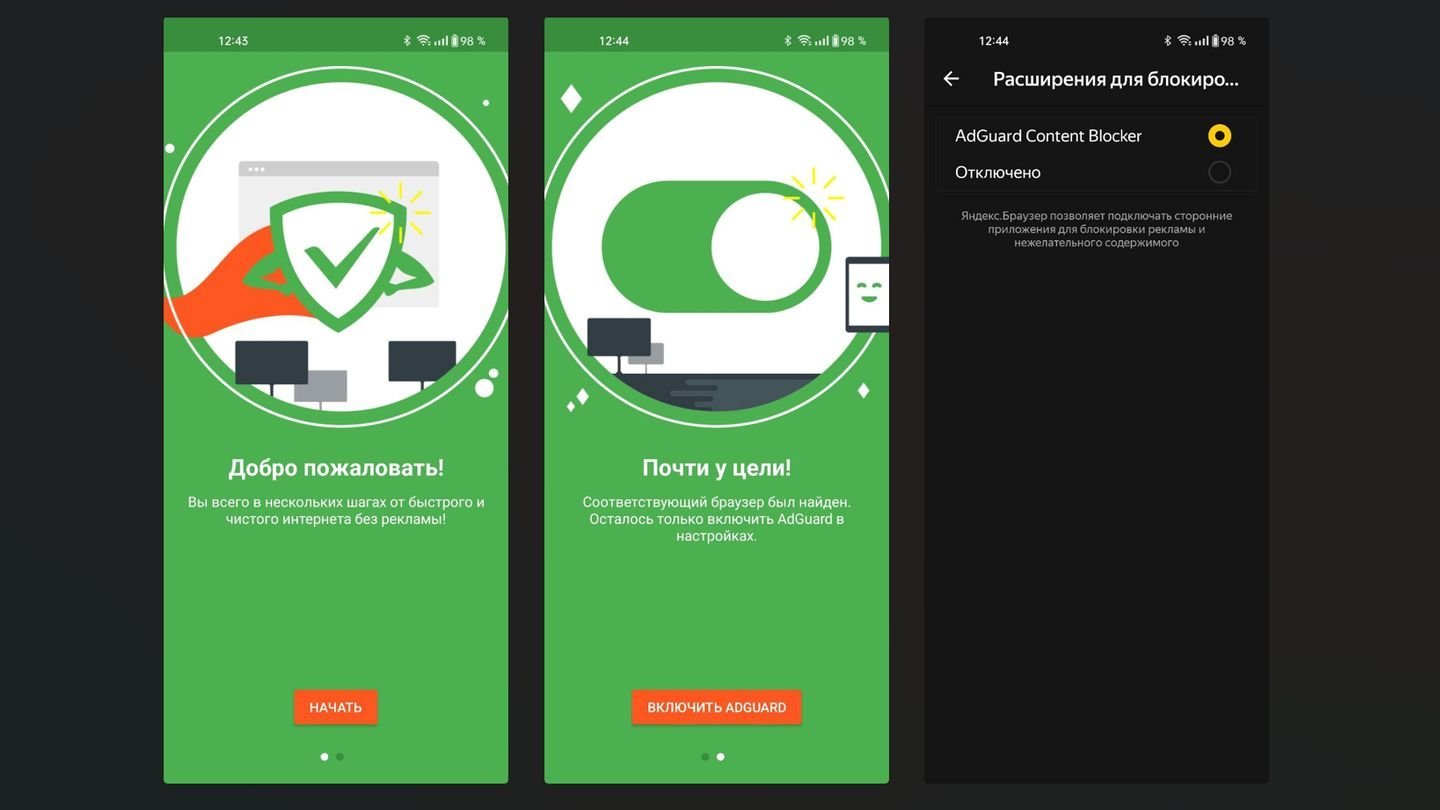Image resolution: width=1440 pixels, height=810 pixels.
Task: Tap the ВКЛЮЧИТЬ ADGUARD button
Action: point(716,707)
